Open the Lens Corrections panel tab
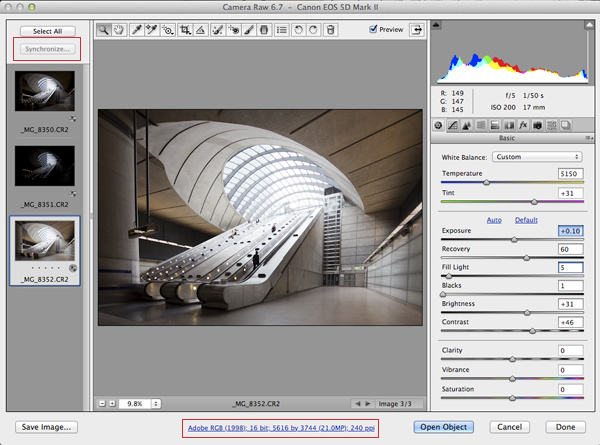The width and height of the screenshot is (600, 445). coord(509,125)
